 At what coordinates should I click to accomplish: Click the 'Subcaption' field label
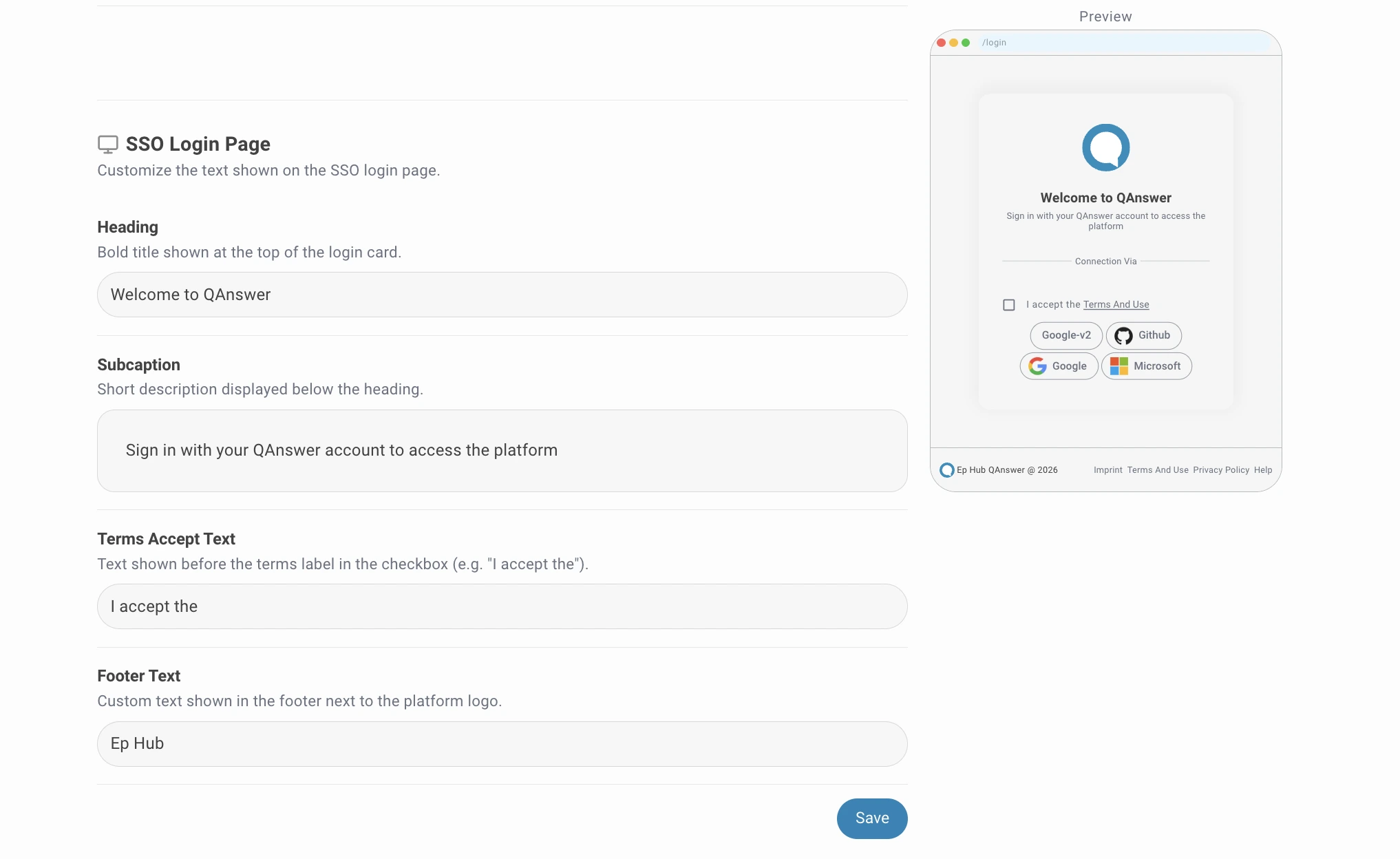138,365
